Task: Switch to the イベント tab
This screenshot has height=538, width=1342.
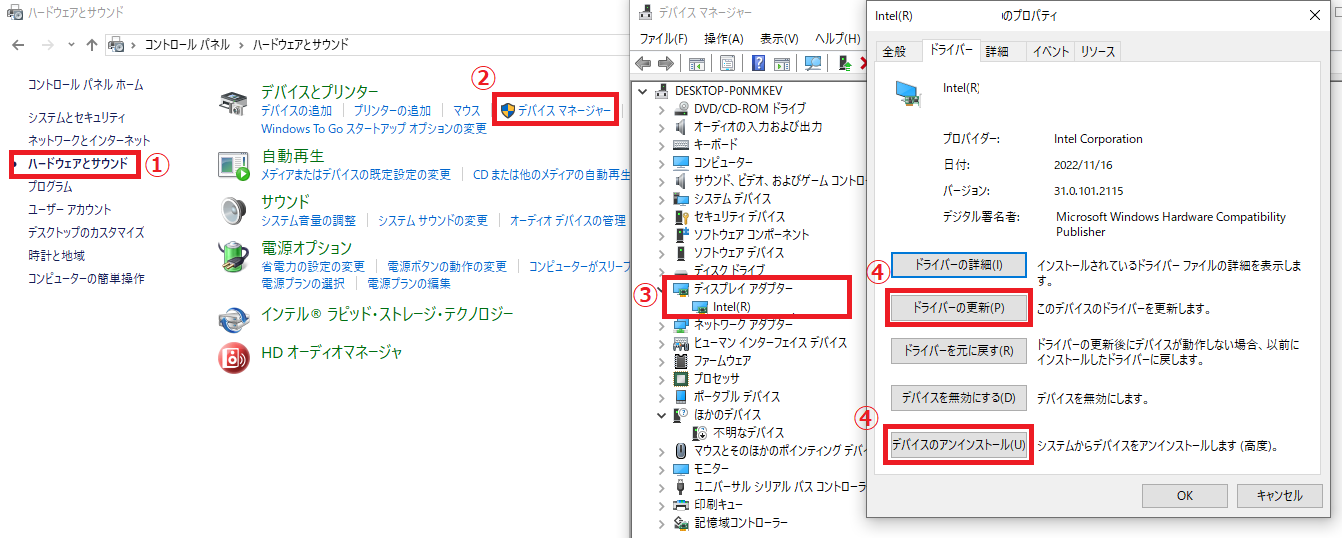Action: (1050, 51)
